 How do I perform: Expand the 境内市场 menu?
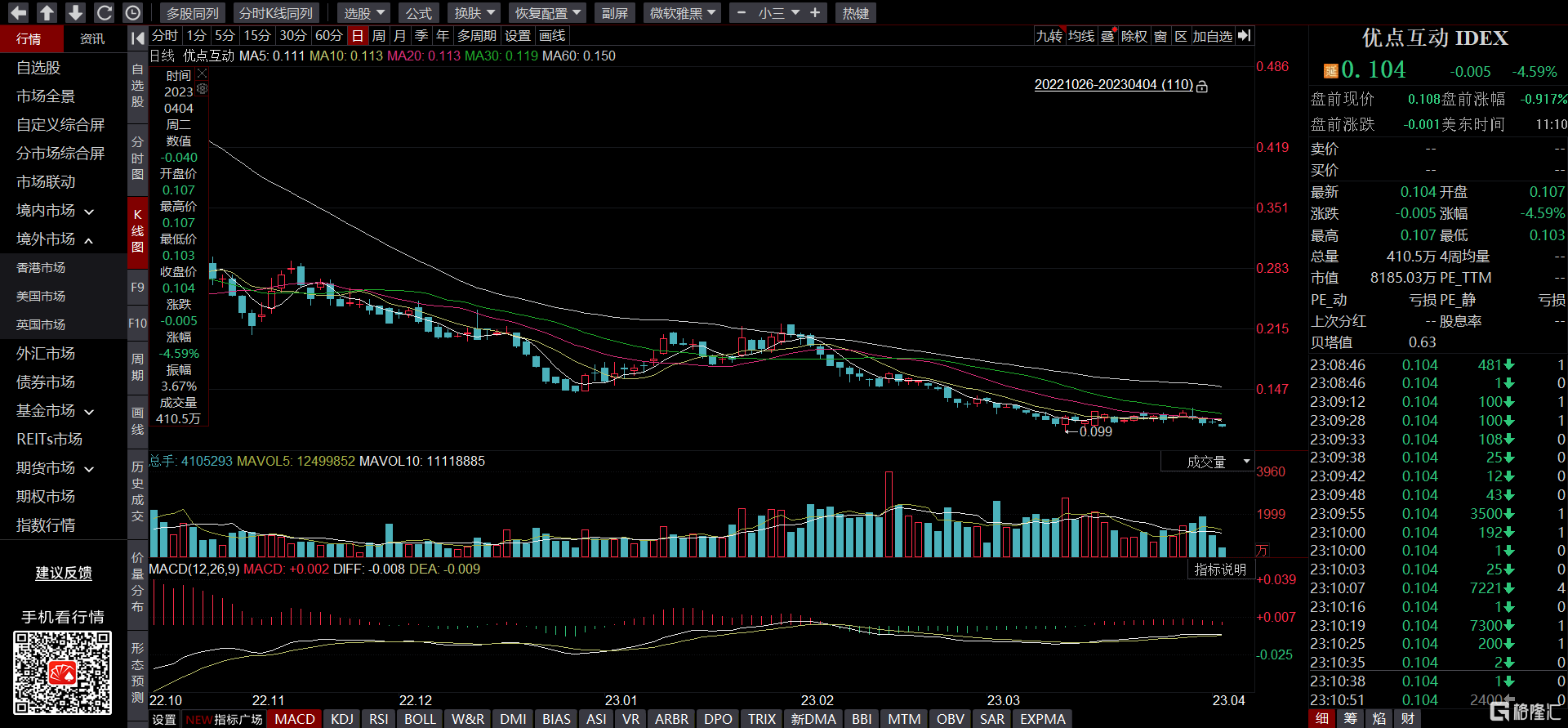tap(56, 211)
